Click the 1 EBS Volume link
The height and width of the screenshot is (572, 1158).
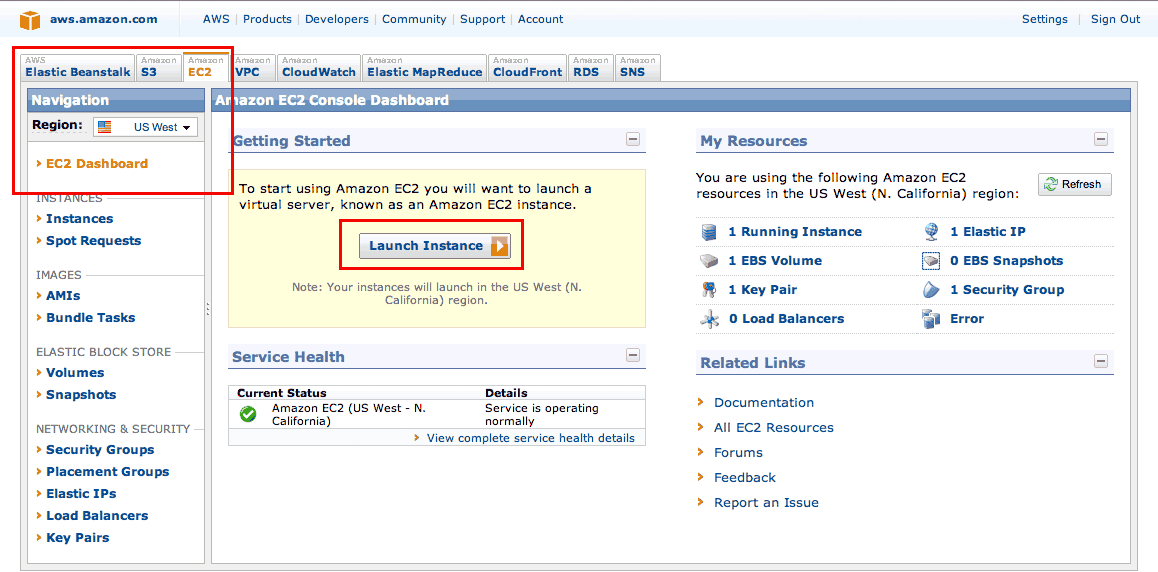tap(775, 261)
